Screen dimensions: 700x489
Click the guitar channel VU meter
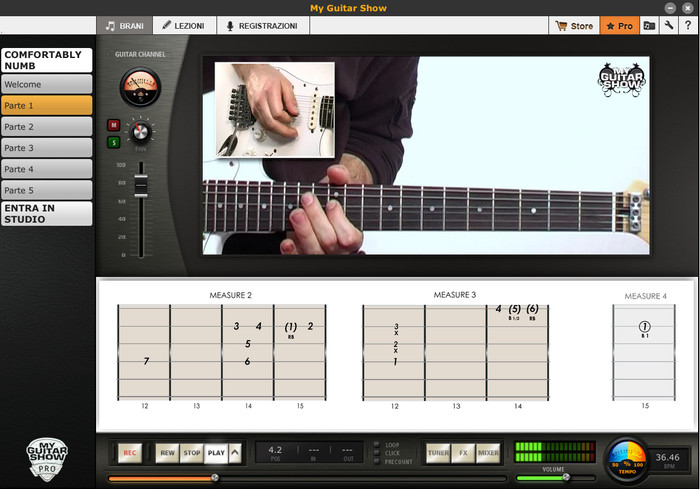[140, 87]
